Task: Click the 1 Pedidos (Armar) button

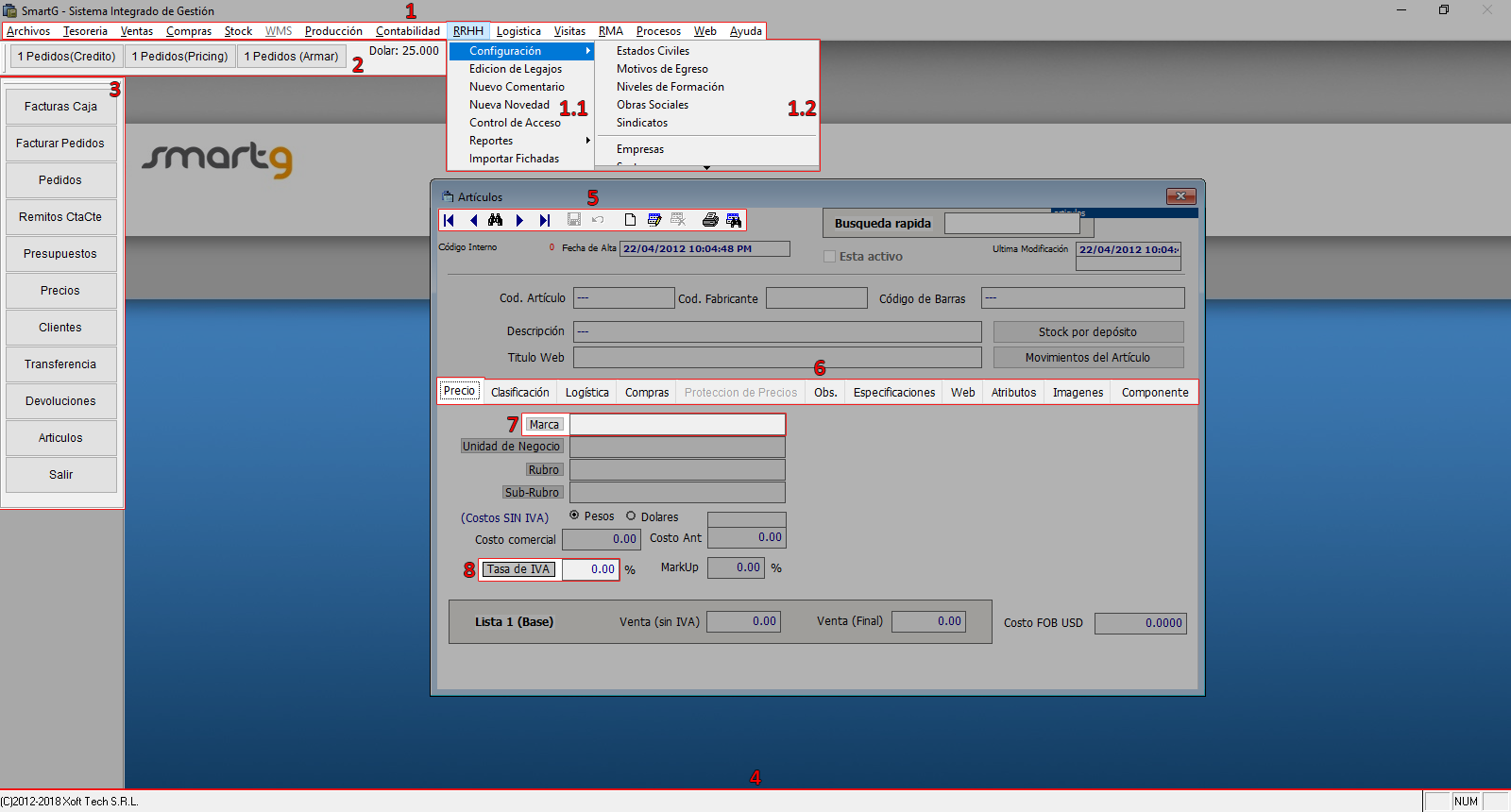Action: pos(291,57)
